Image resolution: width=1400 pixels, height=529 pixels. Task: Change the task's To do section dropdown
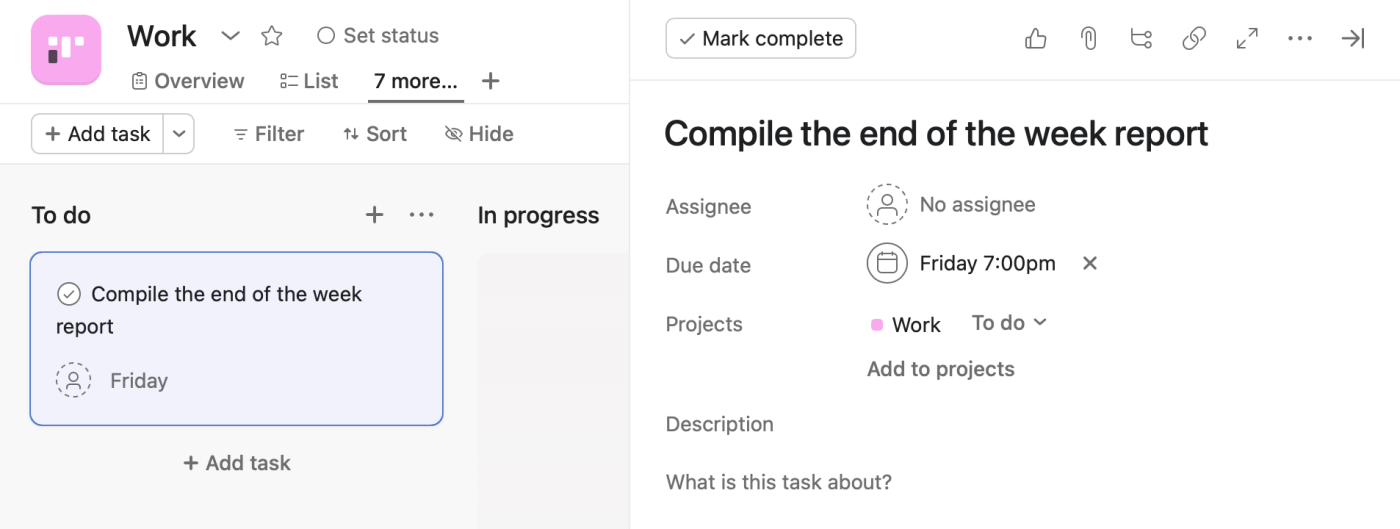tap(1009, 323)
